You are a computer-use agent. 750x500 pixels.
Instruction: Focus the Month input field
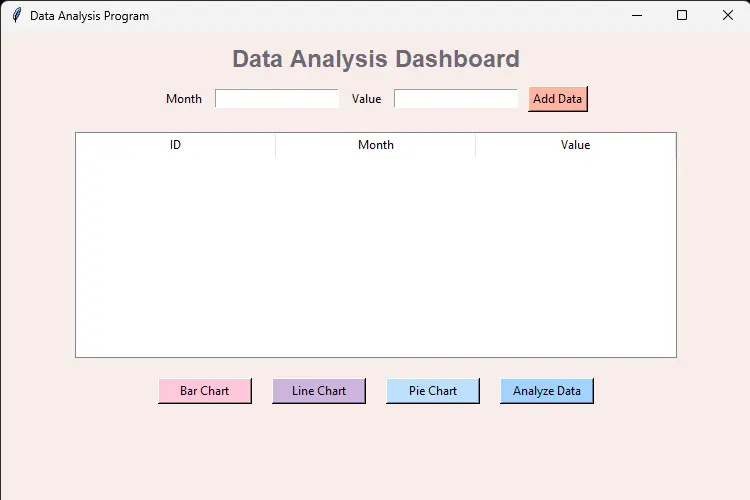coord(277,99)
